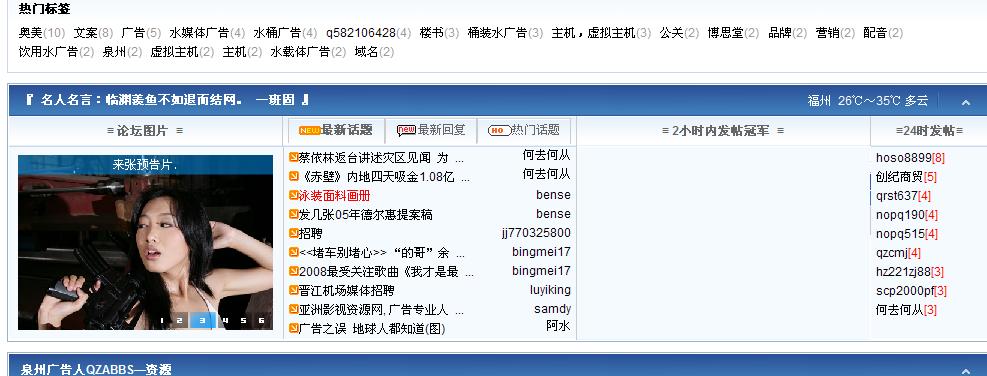Click orange icon beside 堵车别堵心 topic
Viewport: 987px width, 376px height.
293,252
